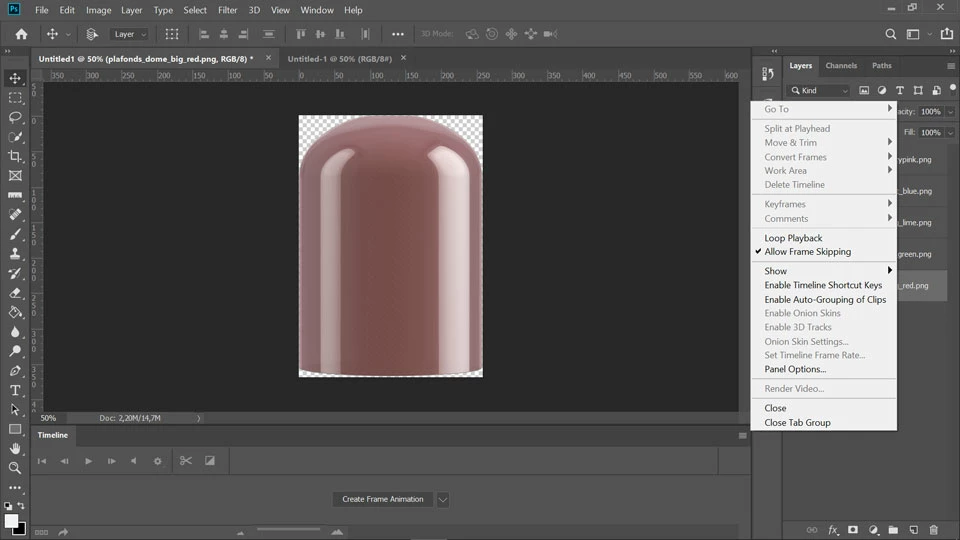960x540 pixels.
Task: Select the Lasso tool
Action: click(x=15, y=117)
